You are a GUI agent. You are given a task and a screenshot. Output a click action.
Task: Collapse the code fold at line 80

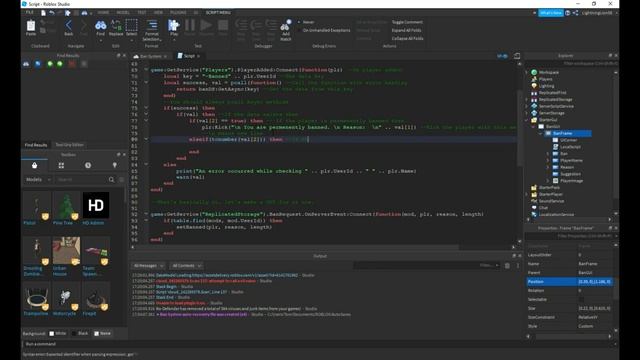146,139
